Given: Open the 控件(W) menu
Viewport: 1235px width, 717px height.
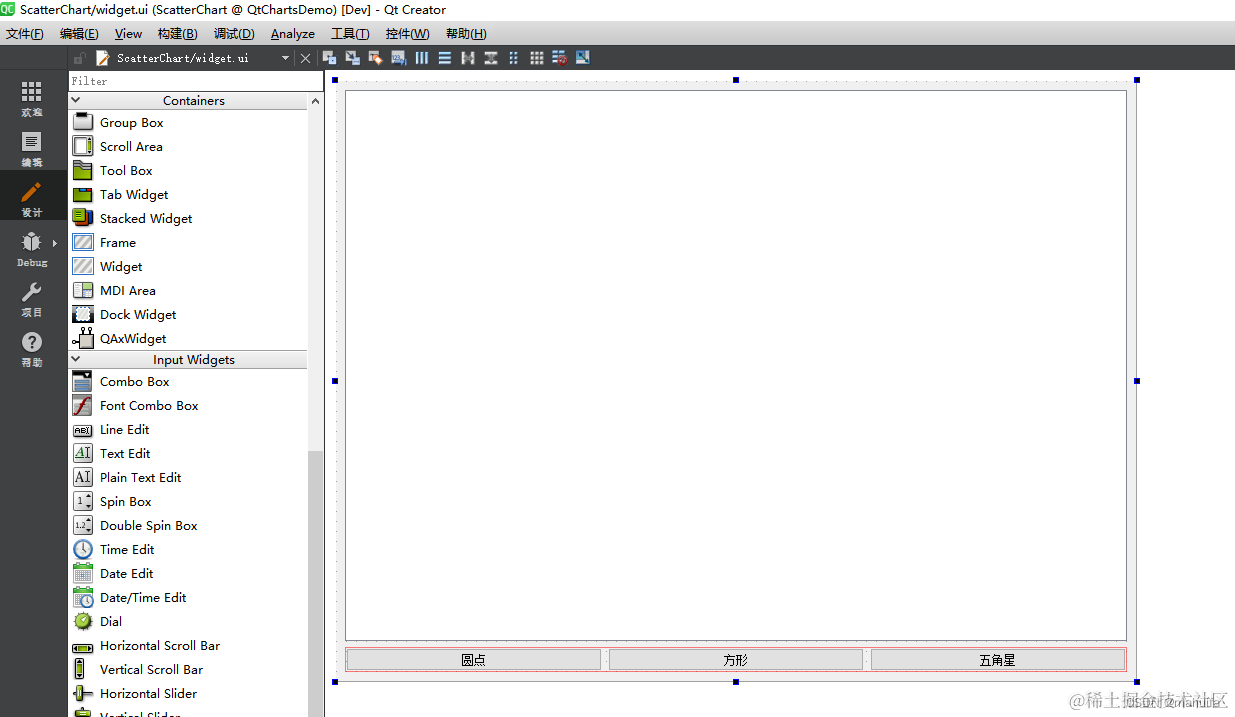Looking at the screenshot, I should pos(407,34).
